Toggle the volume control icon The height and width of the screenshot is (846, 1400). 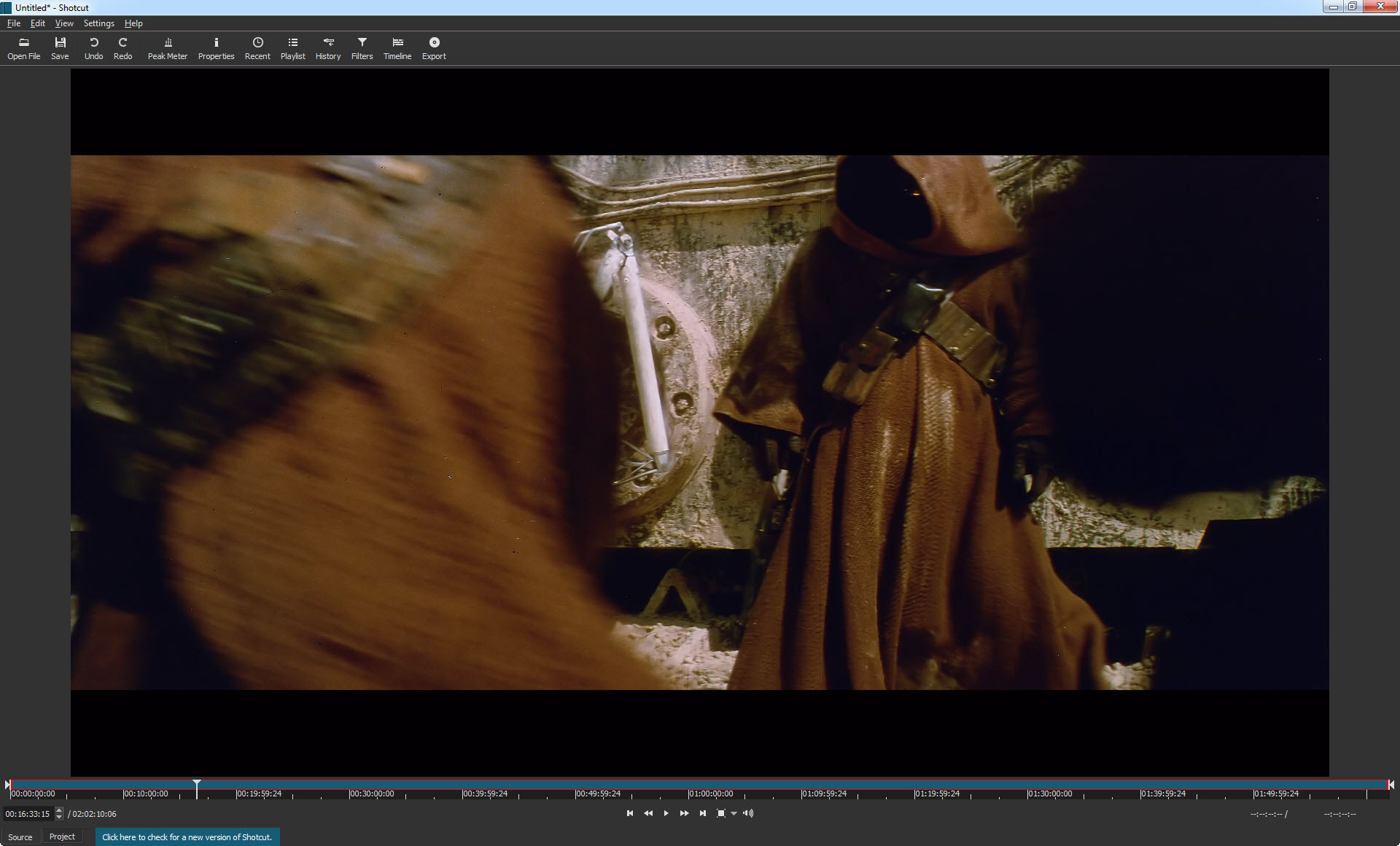point(748,813)
